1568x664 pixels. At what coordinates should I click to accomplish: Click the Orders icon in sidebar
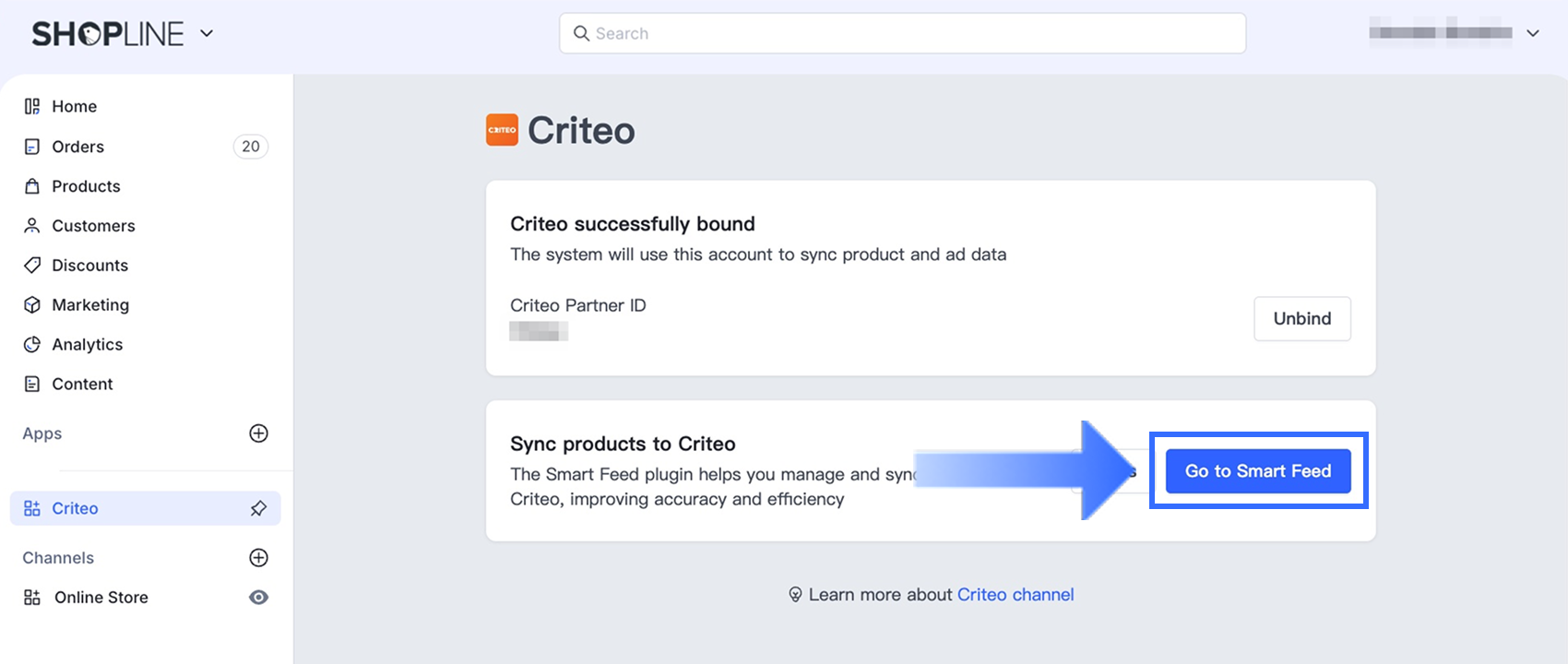tap(32, 147)
